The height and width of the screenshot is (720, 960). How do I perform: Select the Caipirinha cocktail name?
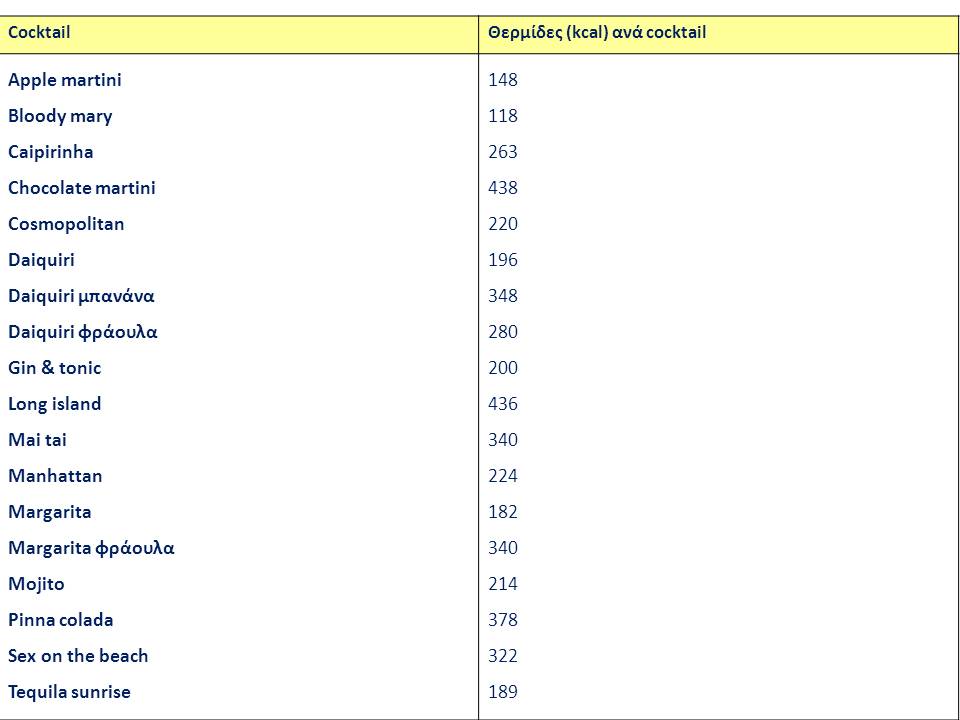[51, 152]
